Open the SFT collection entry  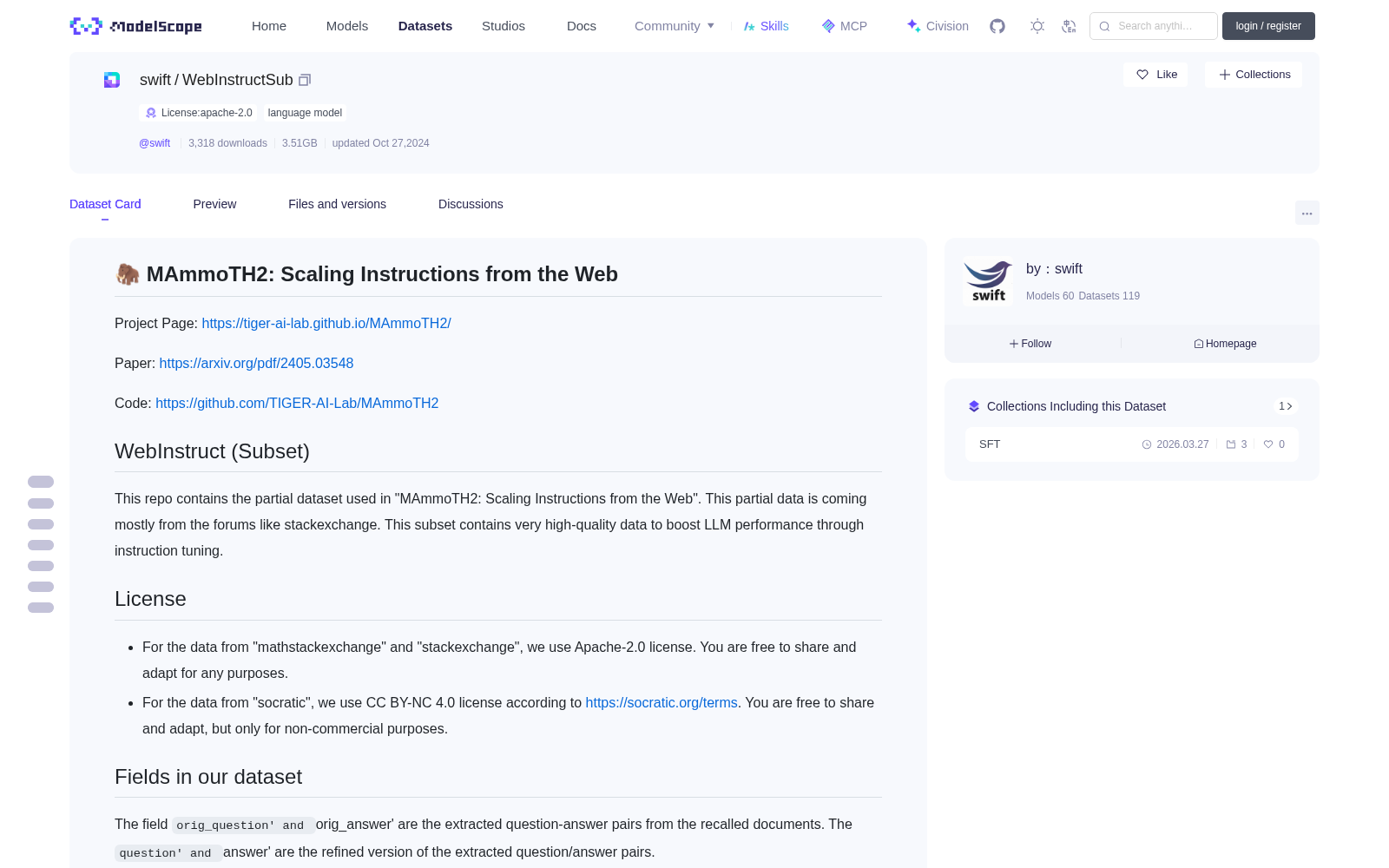(x=1132, y=444)
